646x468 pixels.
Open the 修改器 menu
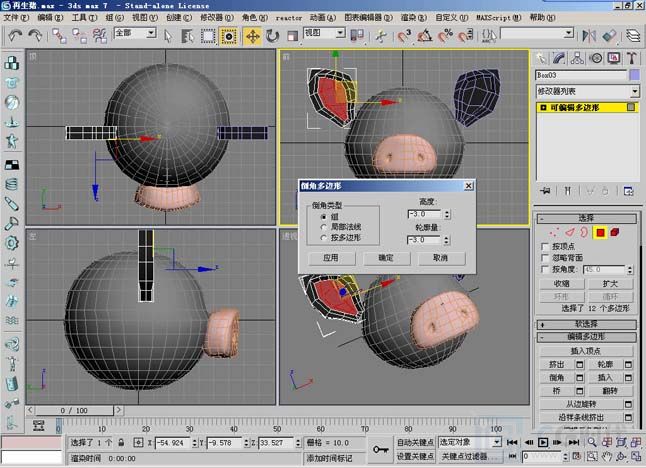pyautogui.click(x=217, y=18)
